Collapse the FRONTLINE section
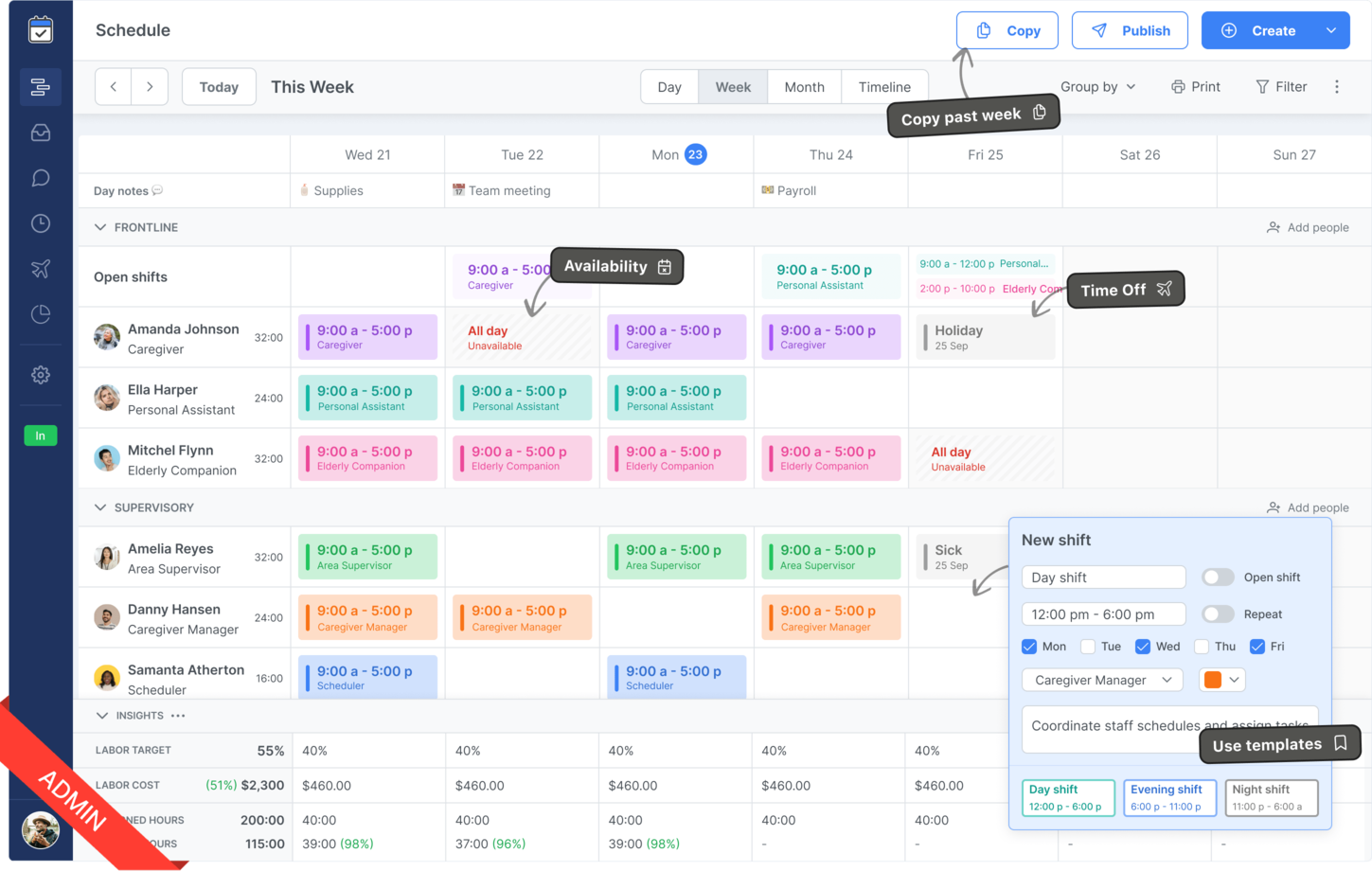This screenshot has width=1372, height=871. coord(100,227)
